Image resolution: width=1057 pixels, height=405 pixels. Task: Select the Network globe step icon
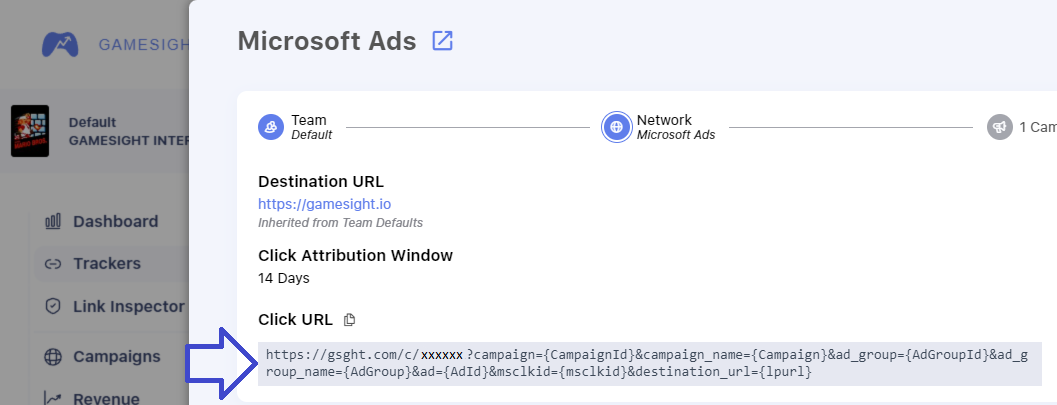pos(615,127)
